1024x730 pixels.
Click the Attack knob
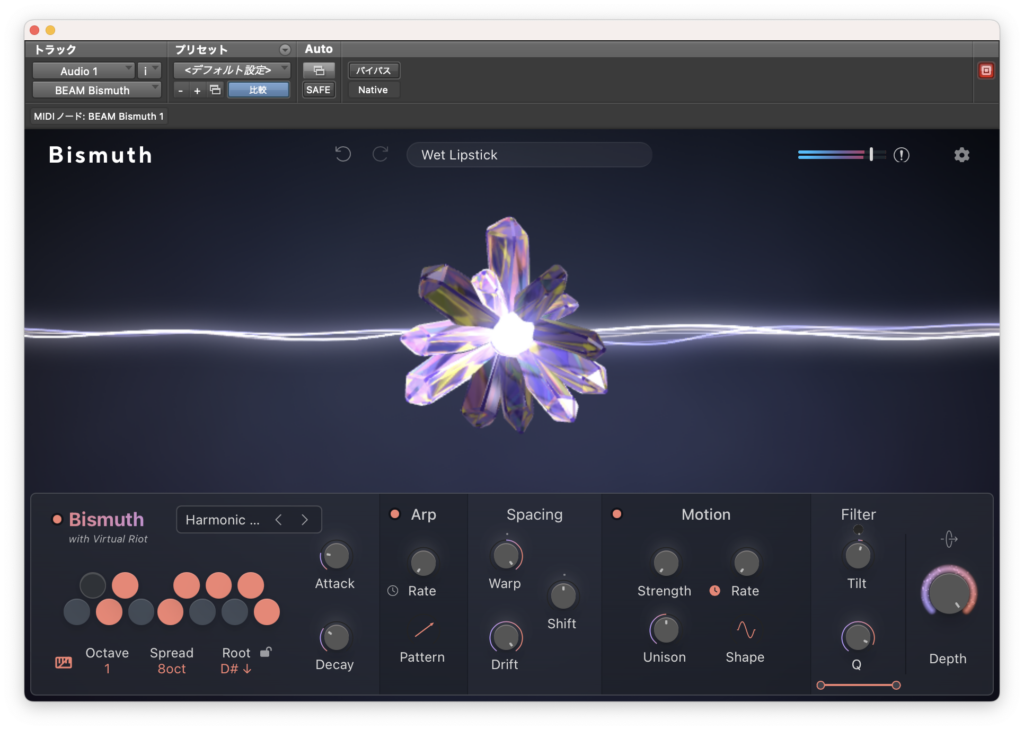tap(336, 556)
